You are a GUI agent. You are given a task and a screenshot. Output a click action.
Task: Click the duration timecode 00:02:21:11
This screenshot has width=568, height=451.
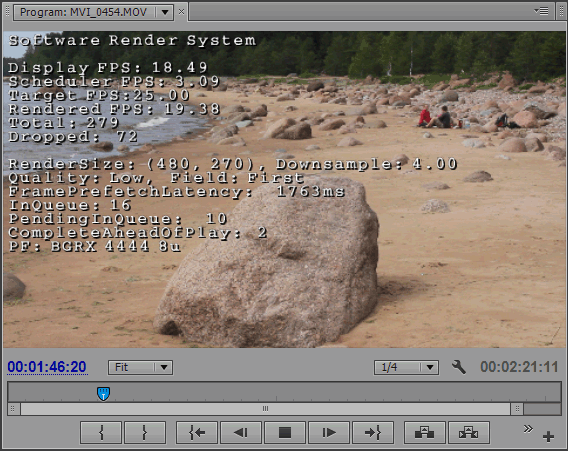[519, 367]
